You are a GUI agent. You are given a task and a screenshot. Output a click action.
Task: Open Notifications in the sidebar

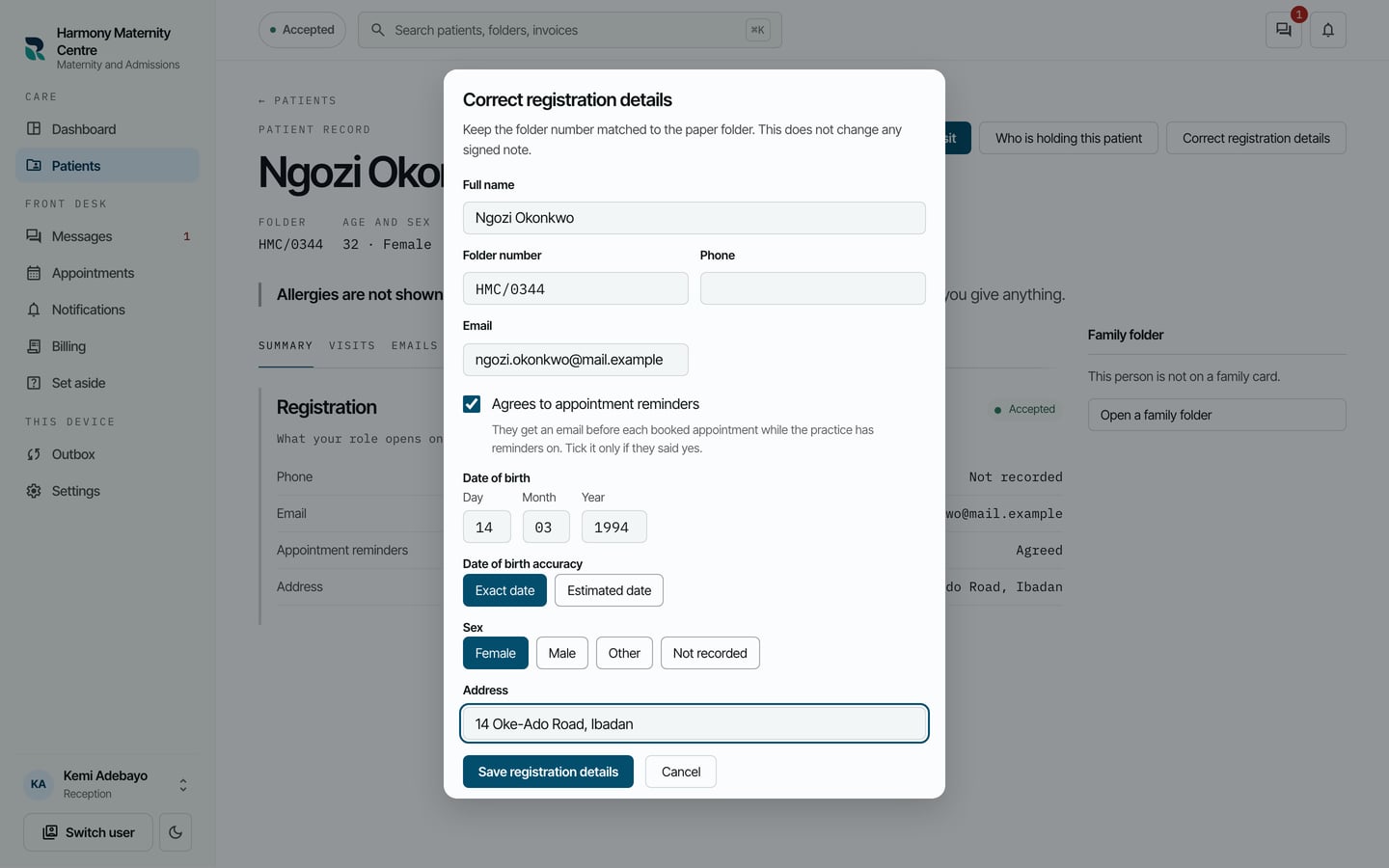pyautogui.click(x=107, y=310)
